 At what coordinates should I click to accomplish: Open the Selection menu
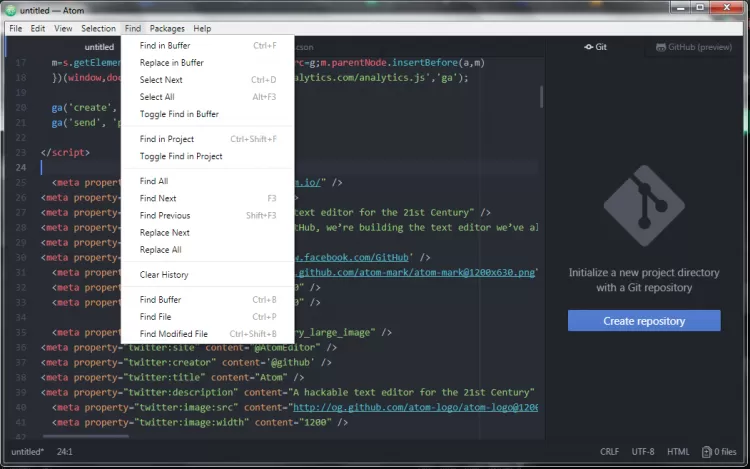coord(99,28)
